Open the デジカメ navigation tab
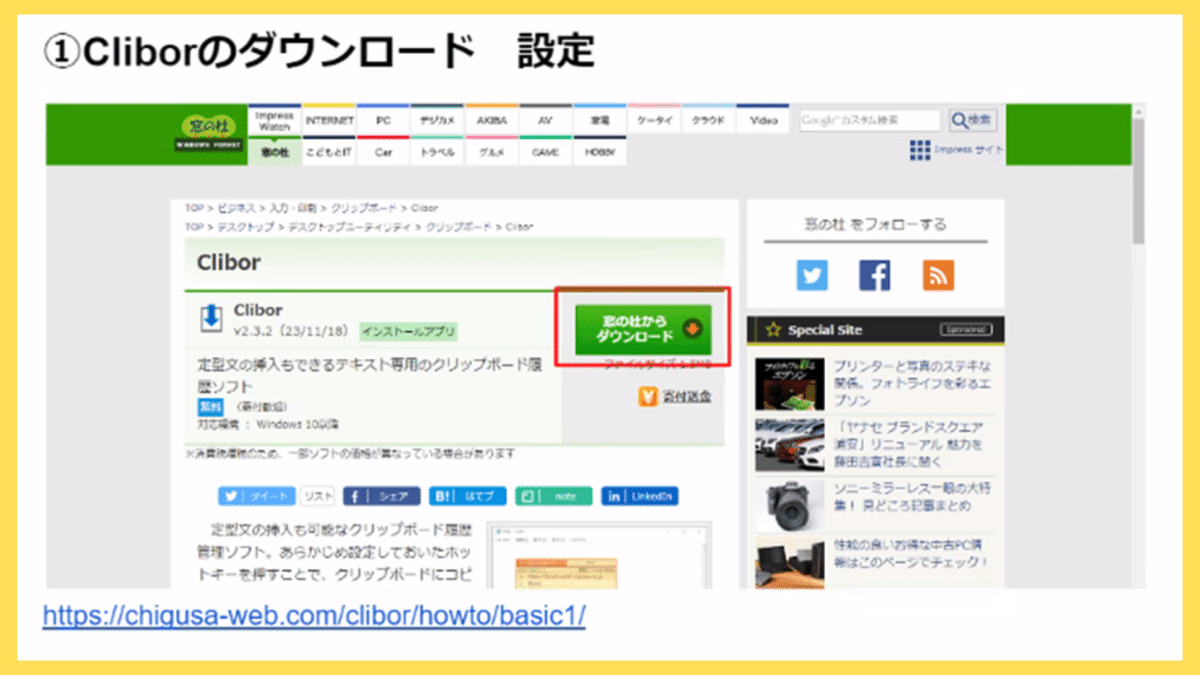 (x=437, y=120)
